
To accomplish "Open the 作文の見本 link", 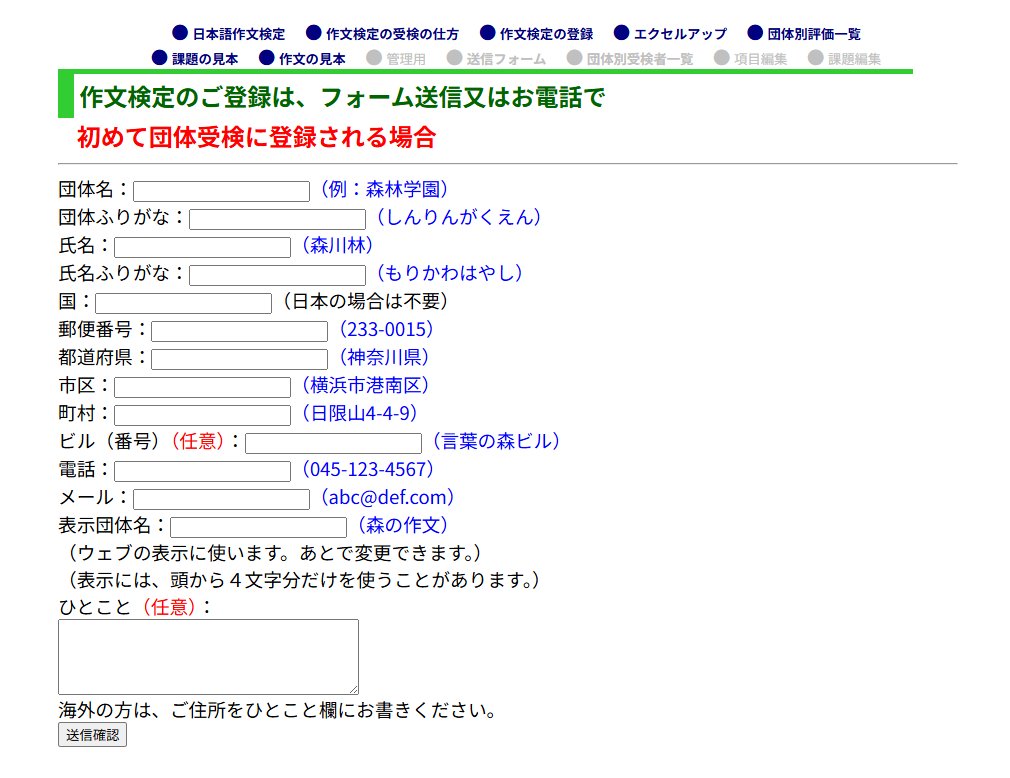I will (312, 59).
